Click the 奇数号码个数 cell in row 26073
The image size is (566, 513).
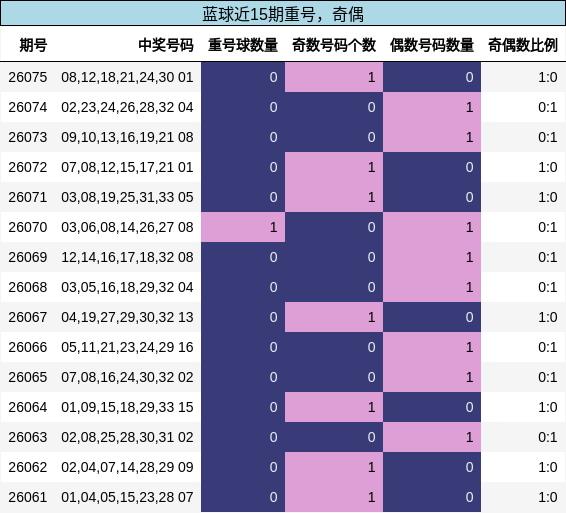334,137
